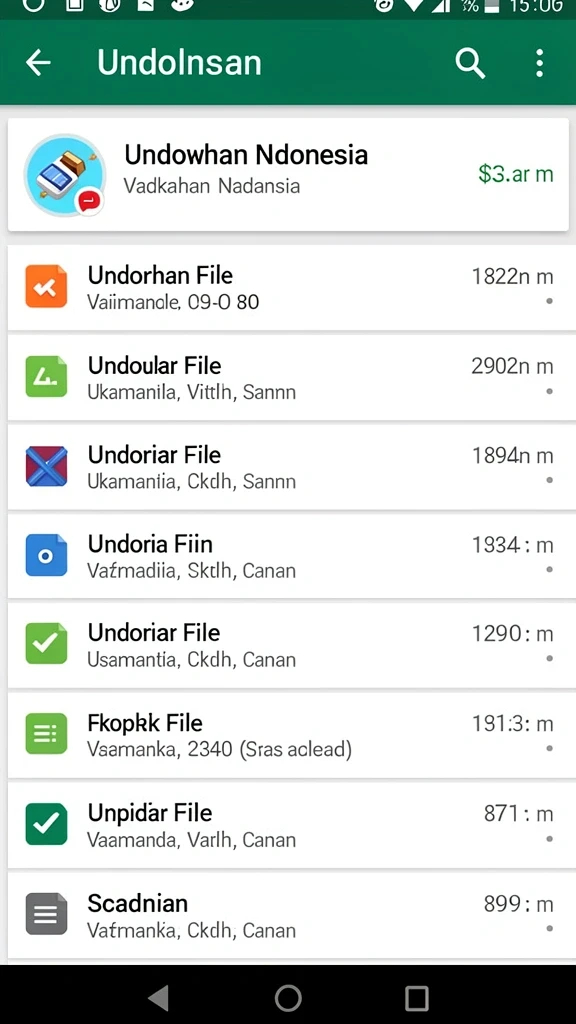576x1024 pixels.
Task: Open the Undoular File list entry
Action: point(288,377)
